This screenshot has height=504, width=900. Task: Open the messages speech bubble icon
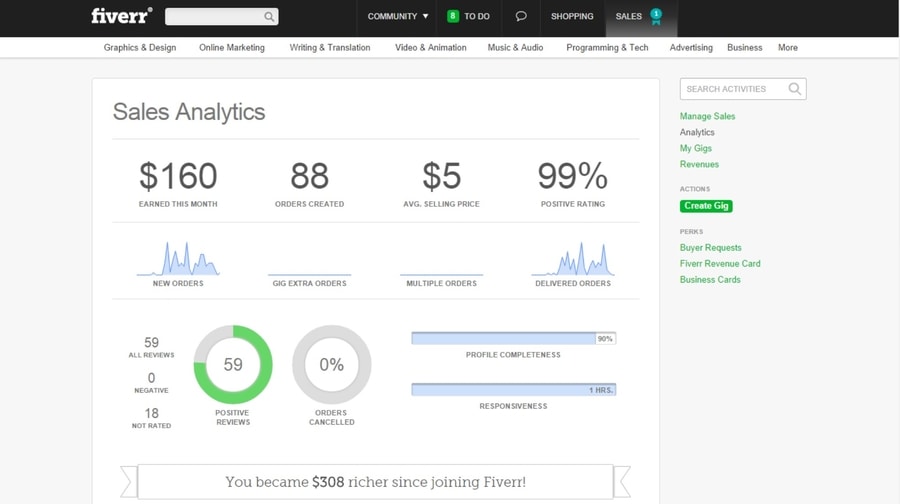coord(521,16)
